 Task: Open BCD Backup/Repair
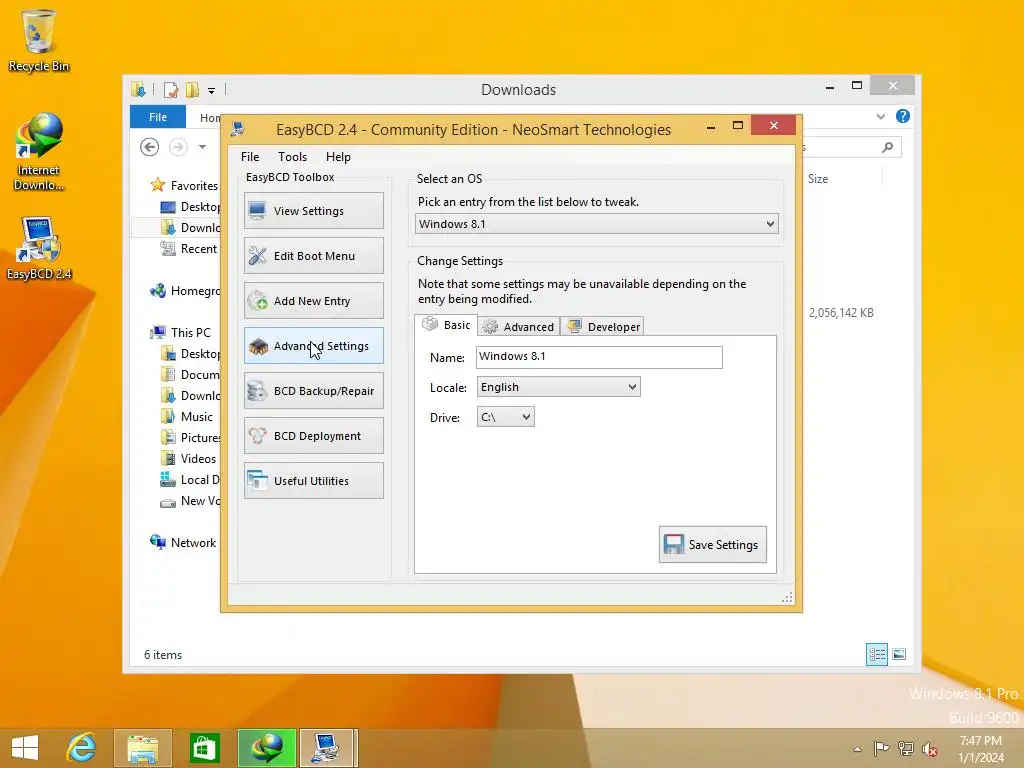[x=313, y=391]
